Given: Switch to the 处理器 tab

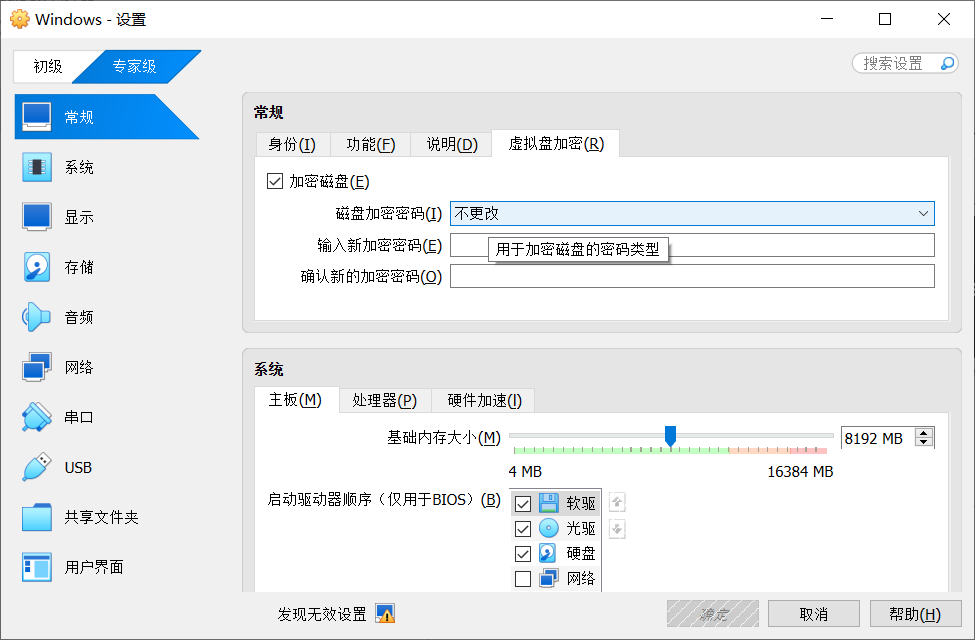Looking at the screenshot, I should (384, 400).
